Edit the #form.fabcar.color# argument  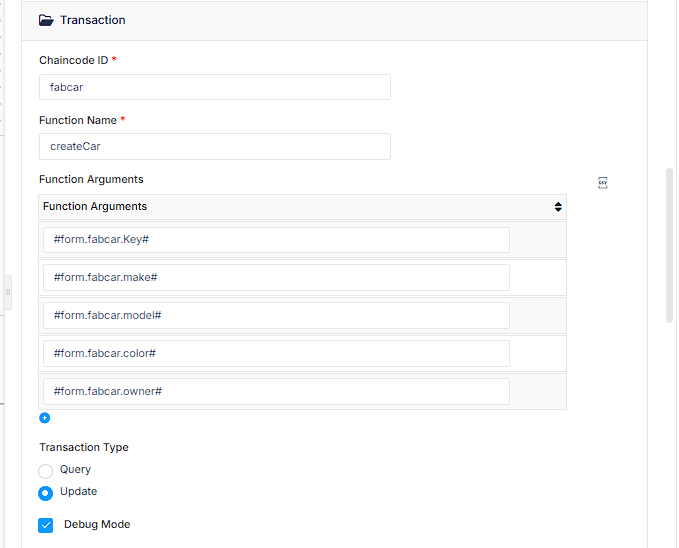[x=276, y=353]
